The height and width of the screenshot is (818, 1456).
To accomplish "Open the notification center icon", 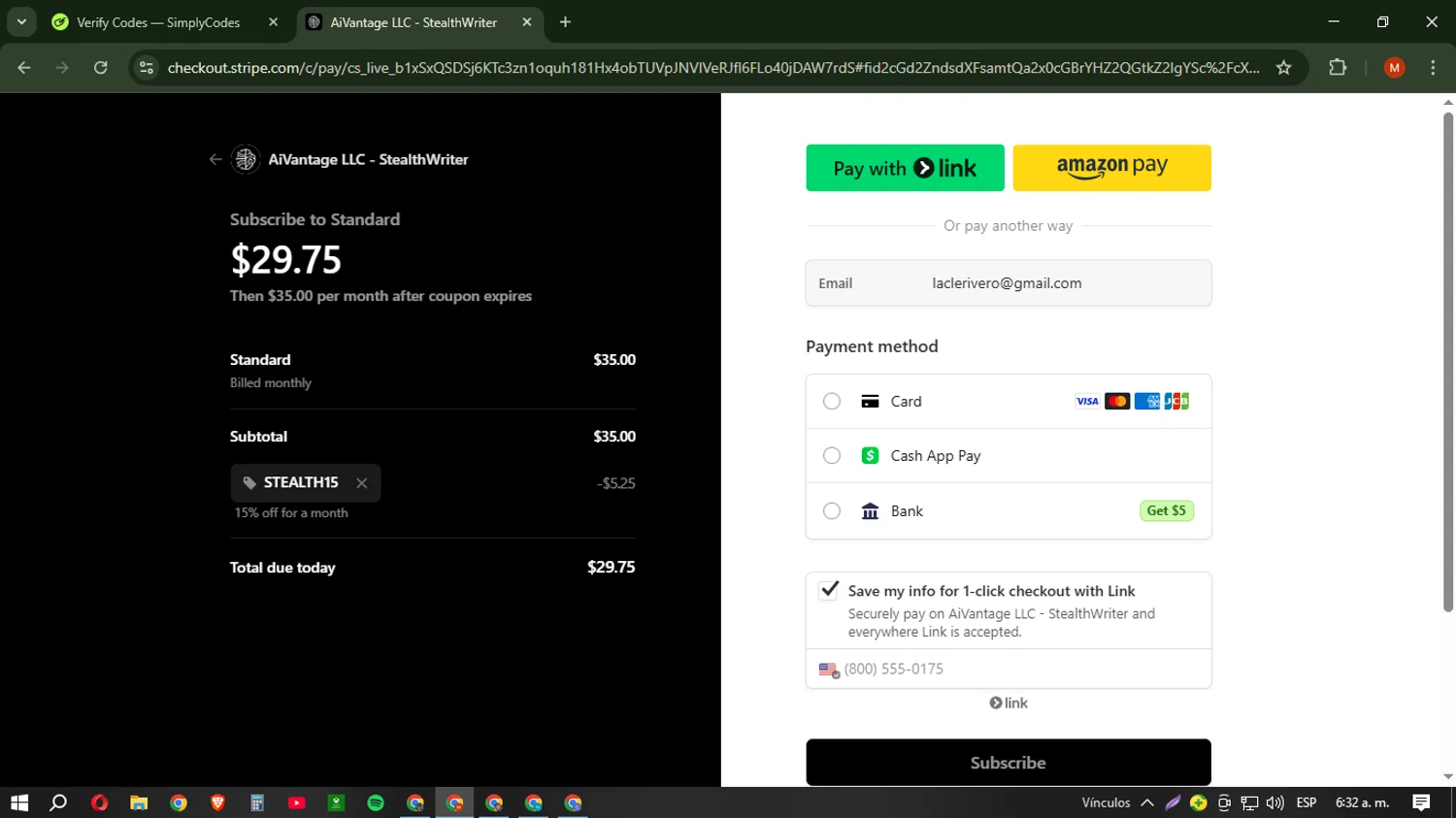I will 1421,802.
